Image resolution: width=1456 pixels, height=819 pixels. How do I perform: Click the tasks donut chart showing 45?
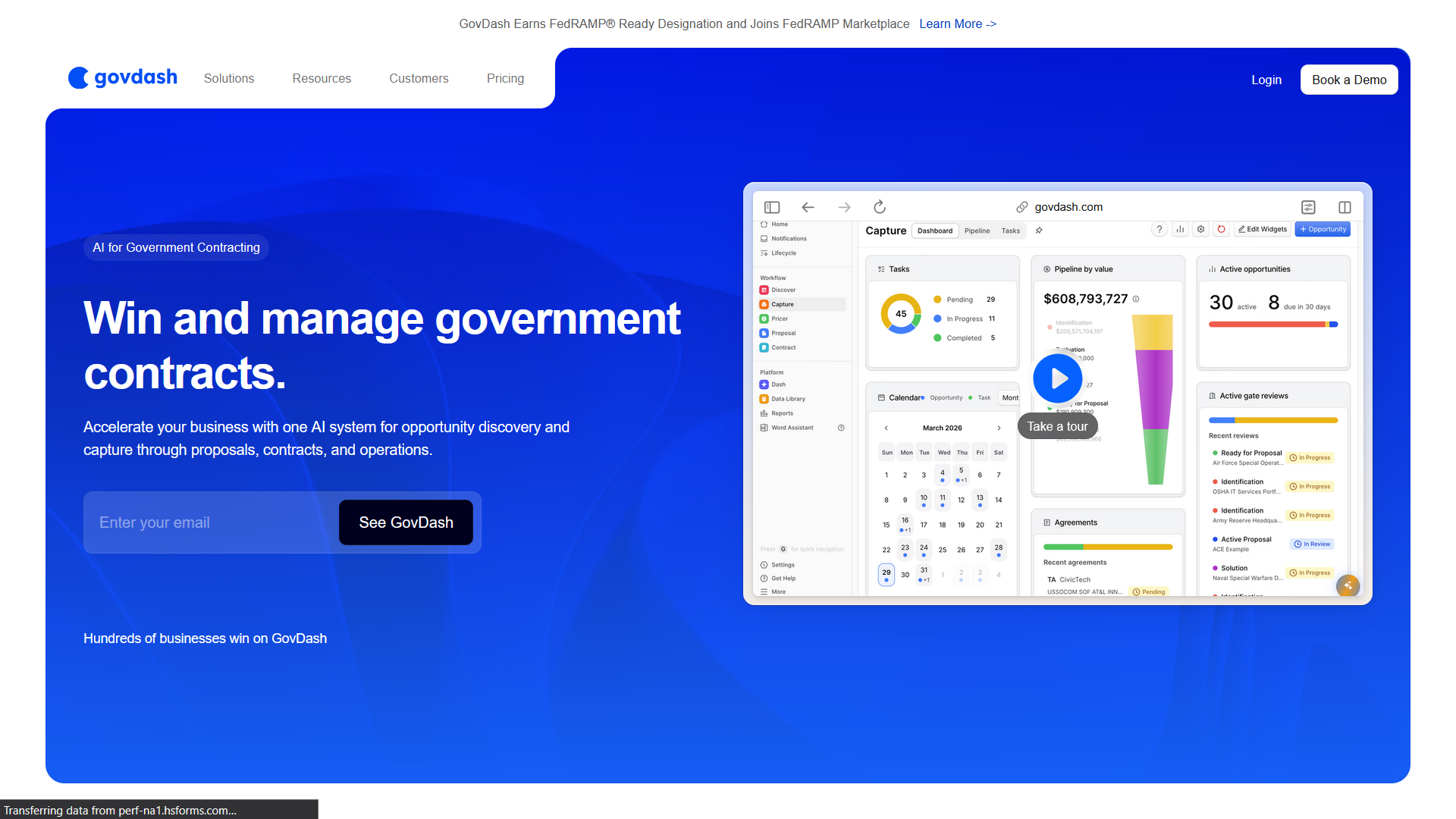[x=901, y=313]
